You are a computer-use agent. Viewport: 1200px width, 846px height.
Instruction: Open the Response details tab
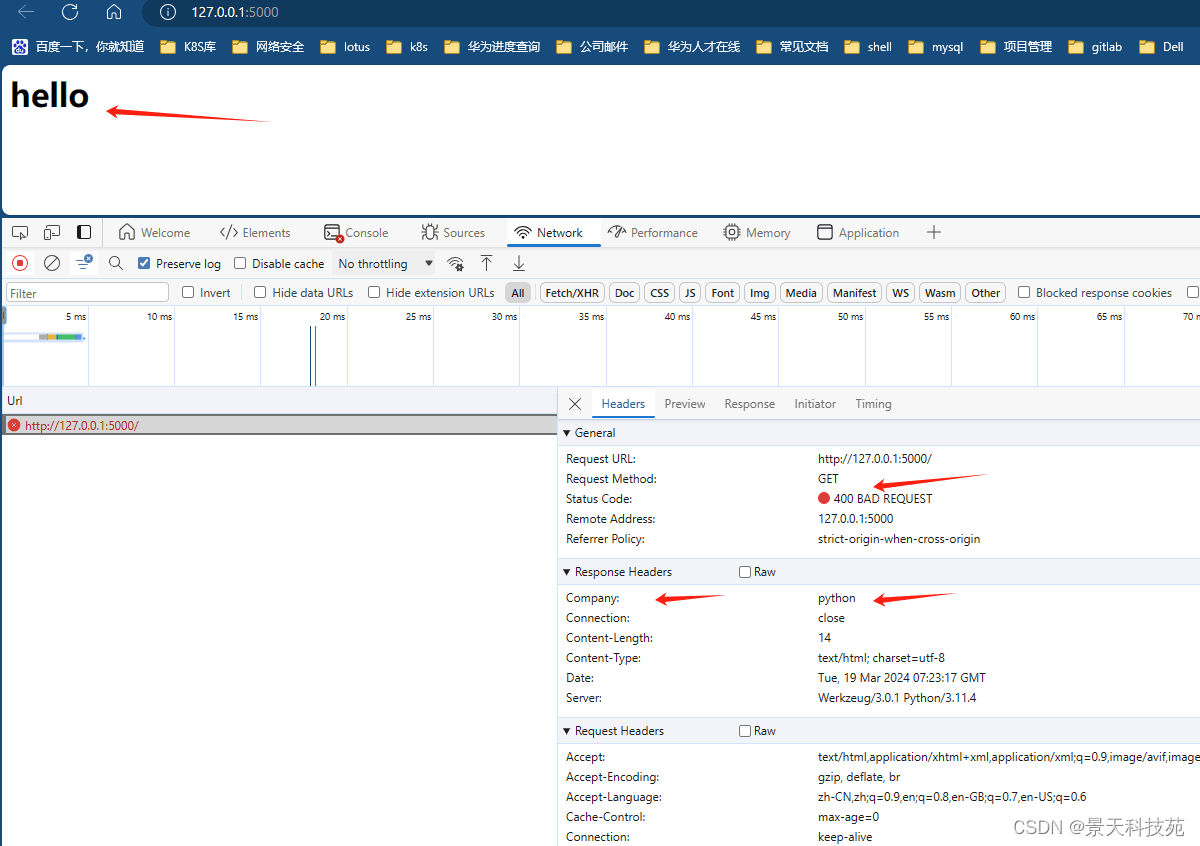(750, 404)
